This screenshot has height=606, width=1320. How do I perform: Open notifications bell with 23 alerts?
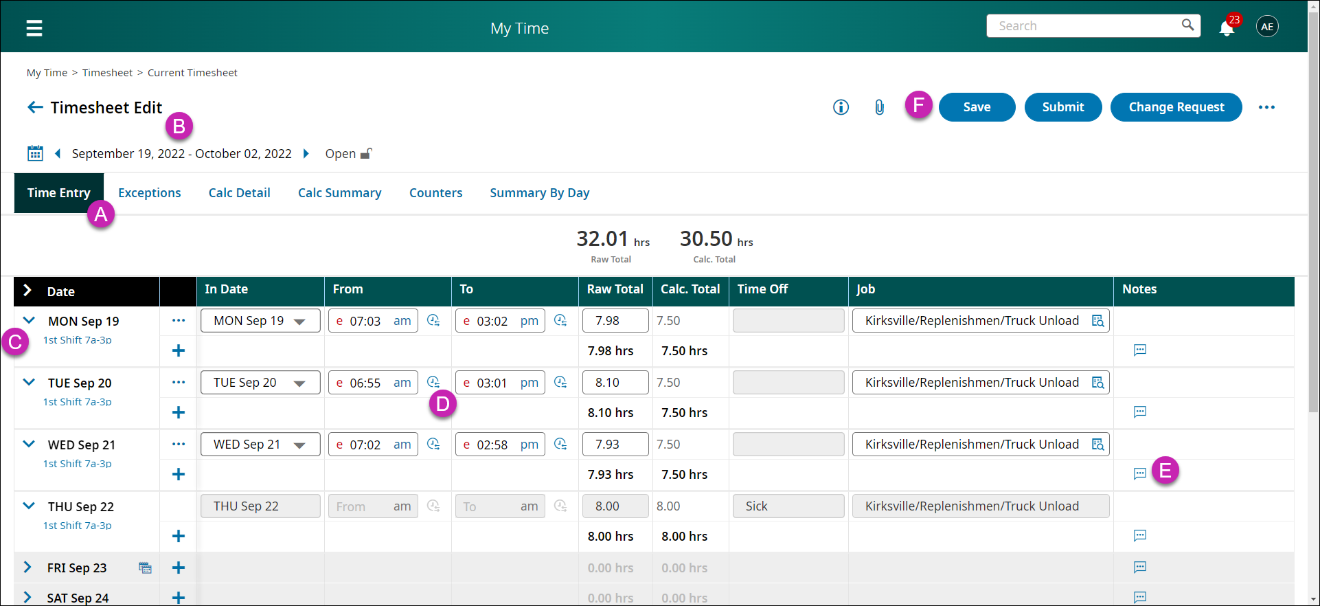(x=1227, y=27)
